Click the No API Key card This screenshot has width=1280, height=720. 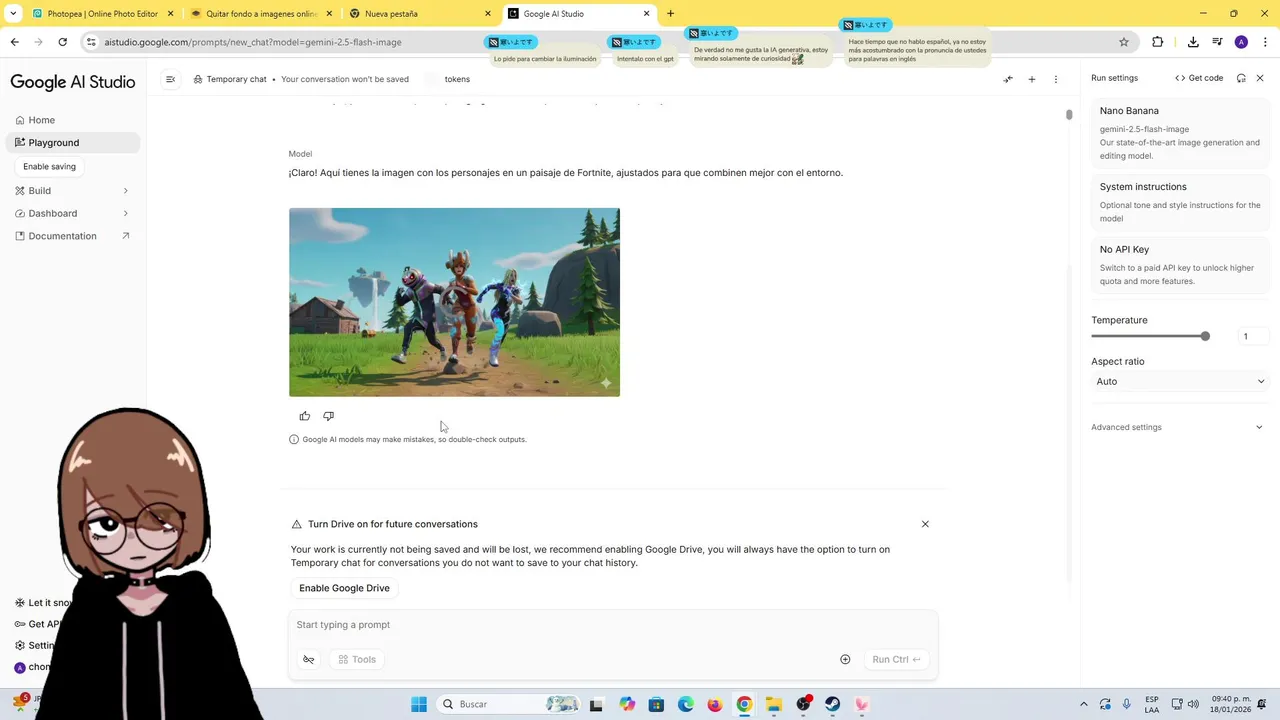(x=1180, y=265)
